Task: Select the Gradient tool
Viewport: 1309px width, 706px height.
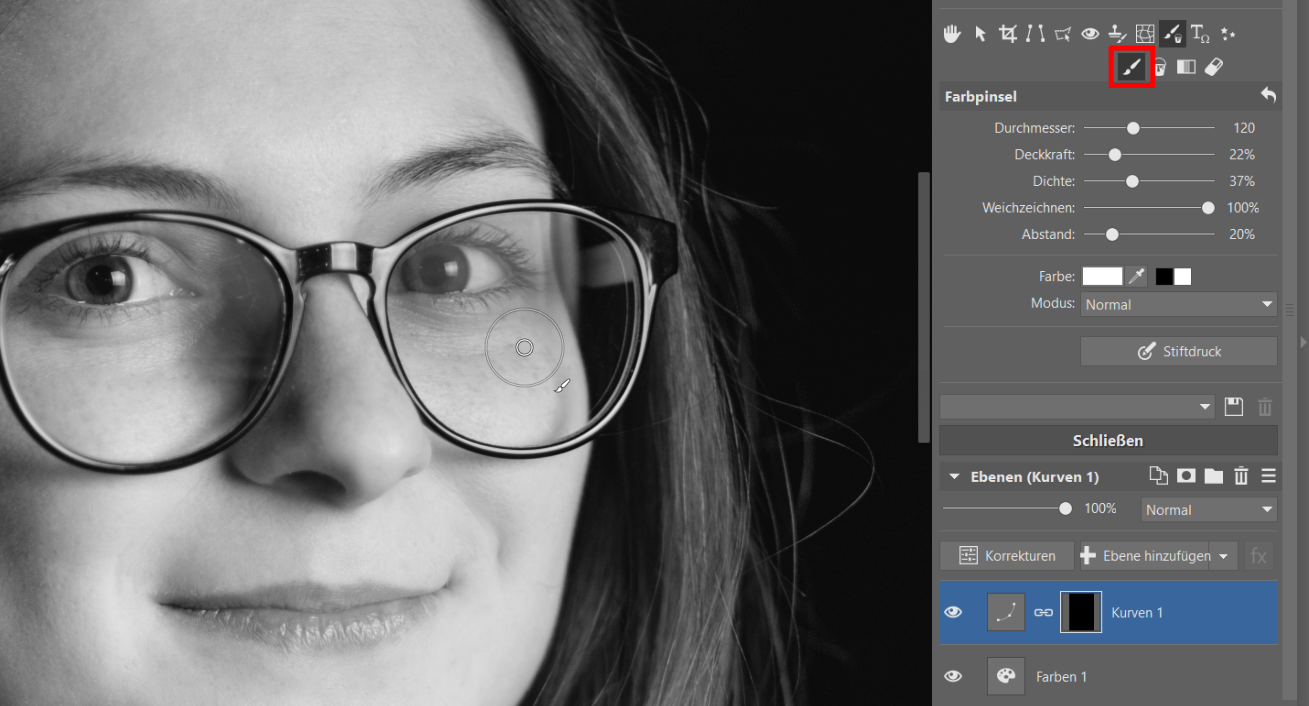Action: point(1186,67)
